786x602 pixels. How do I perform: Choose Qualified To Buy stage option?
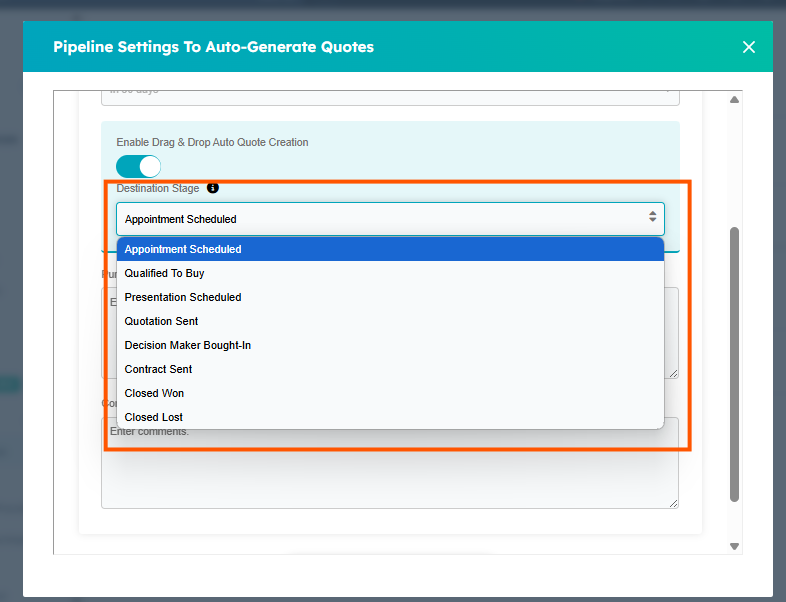click(x=390, y=273)
